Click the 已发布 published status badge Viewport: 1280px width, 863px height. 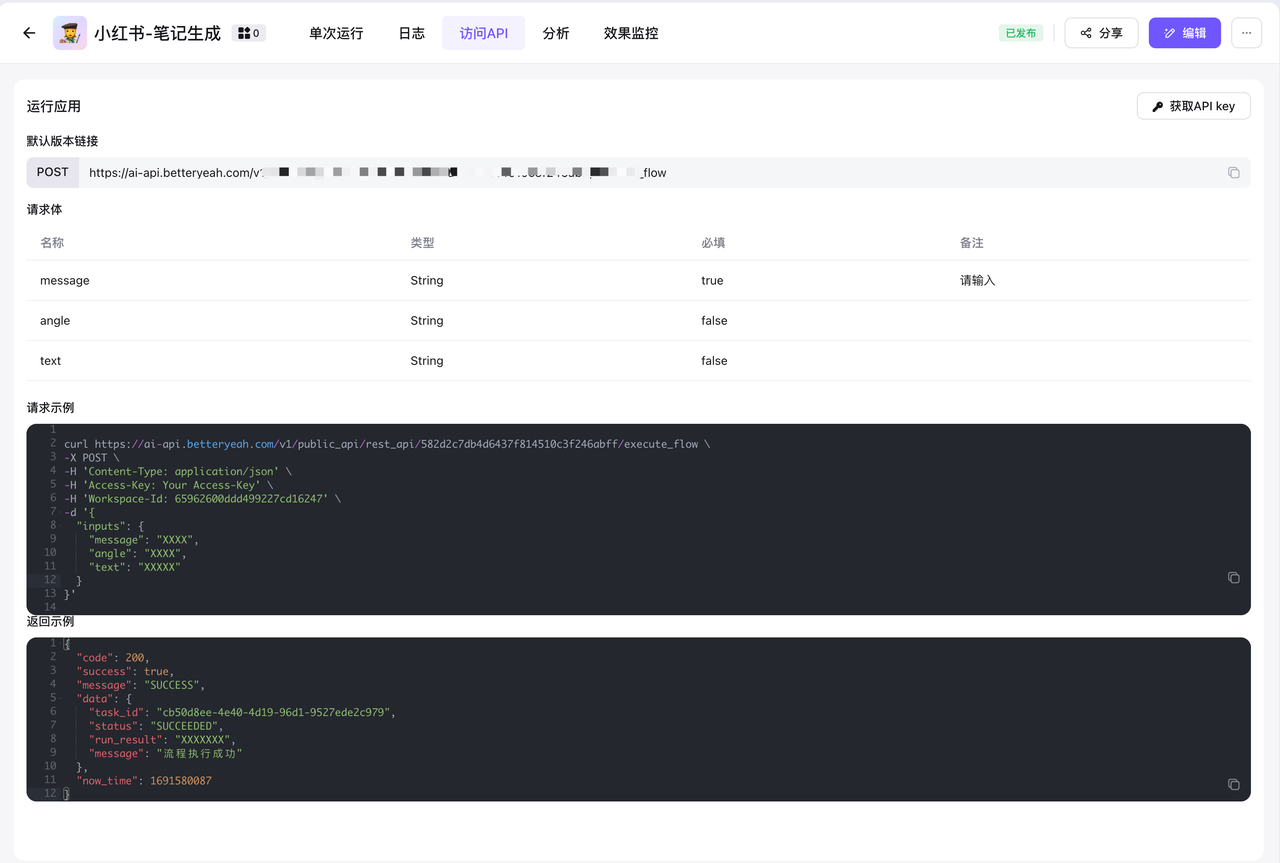click(1020, 33)
